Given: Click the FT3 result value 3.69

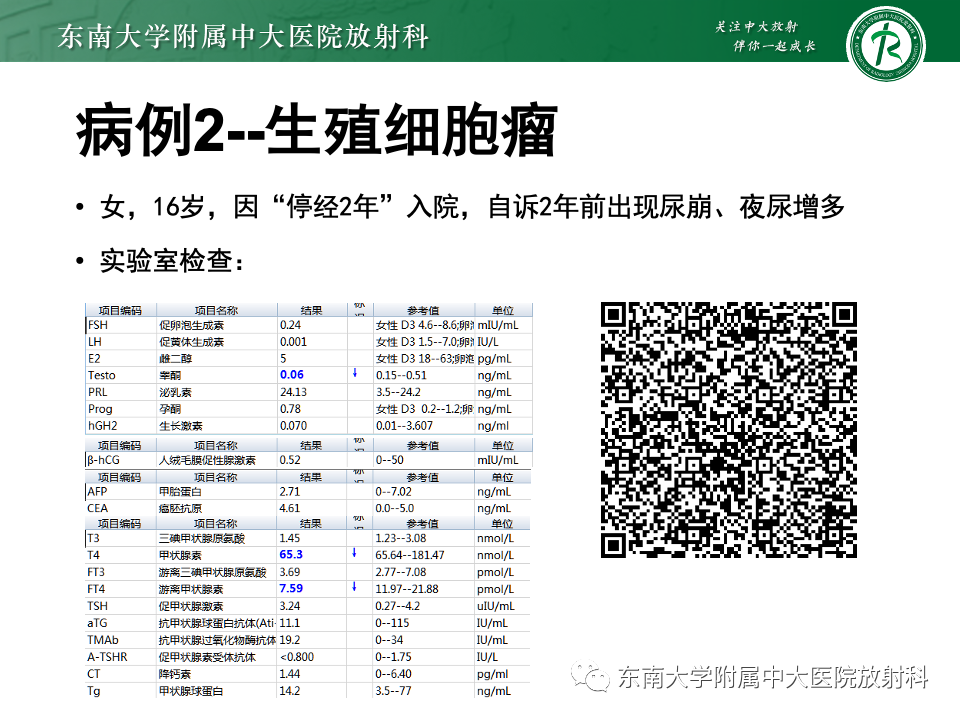Looking at the screenshot, I should point(290,572).
